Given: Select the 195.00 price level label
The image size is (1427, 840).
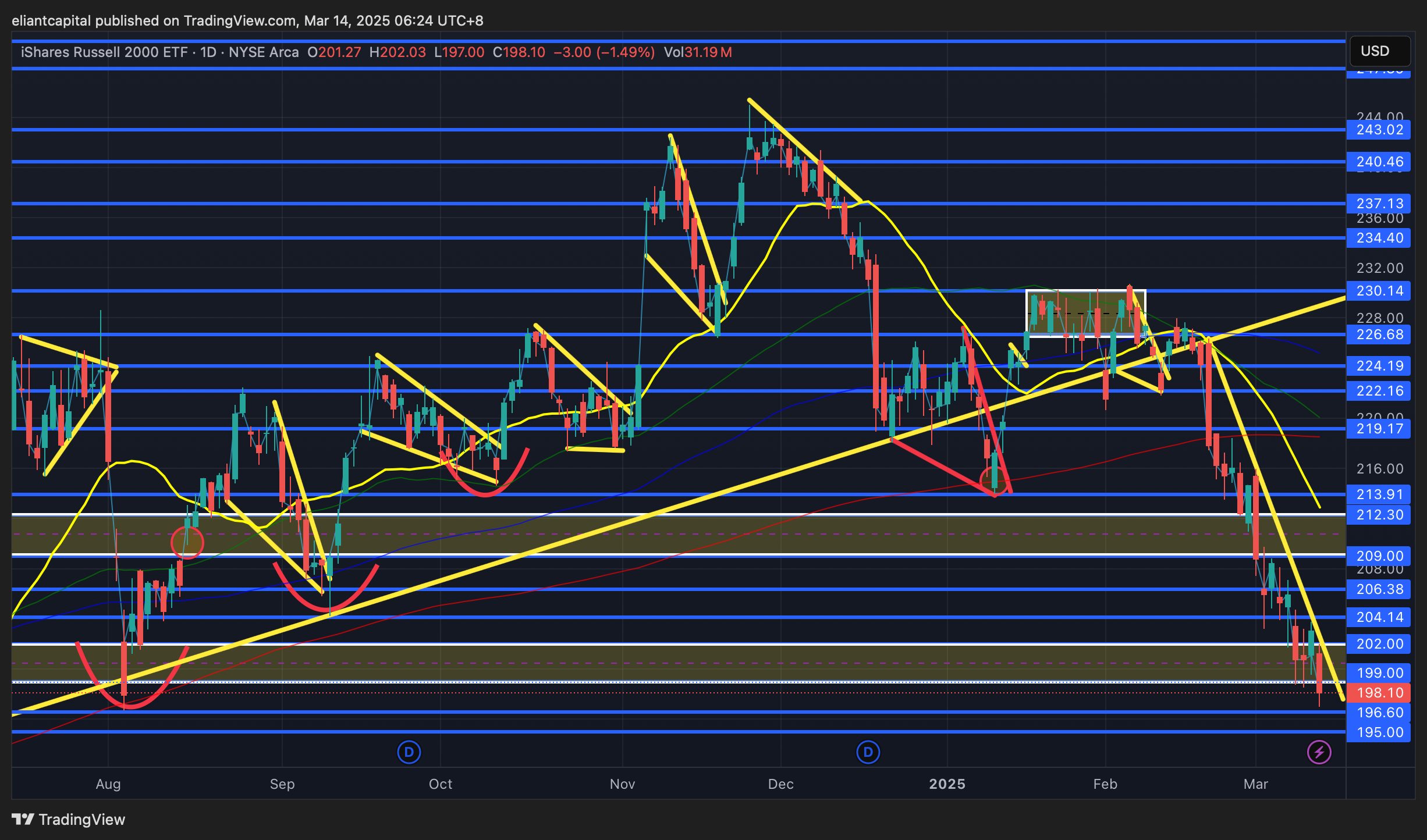Looking at the screenshot, I should tap(1379, 732).
